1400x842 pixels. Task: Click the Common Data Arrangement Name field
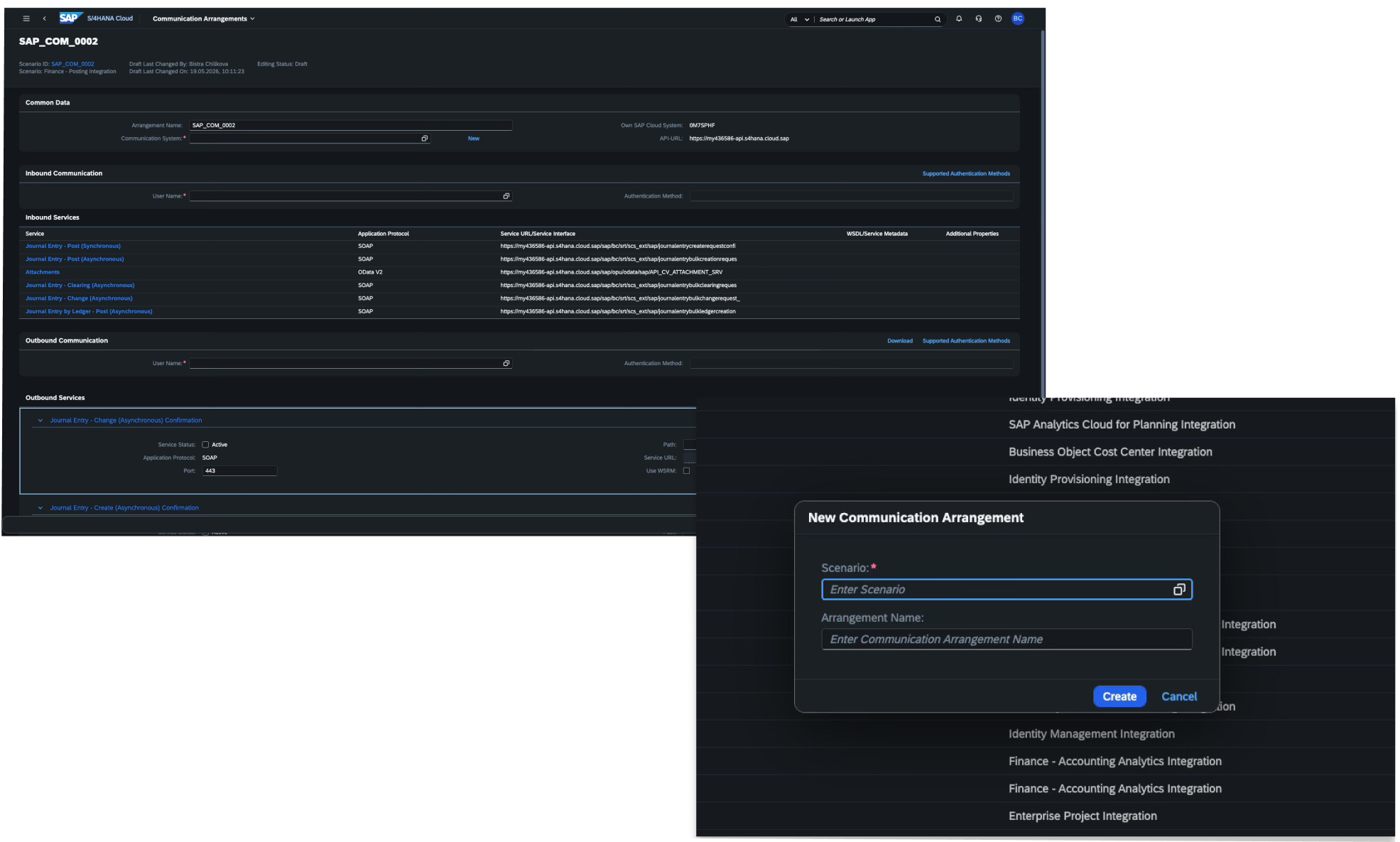[x=350, y=125]
